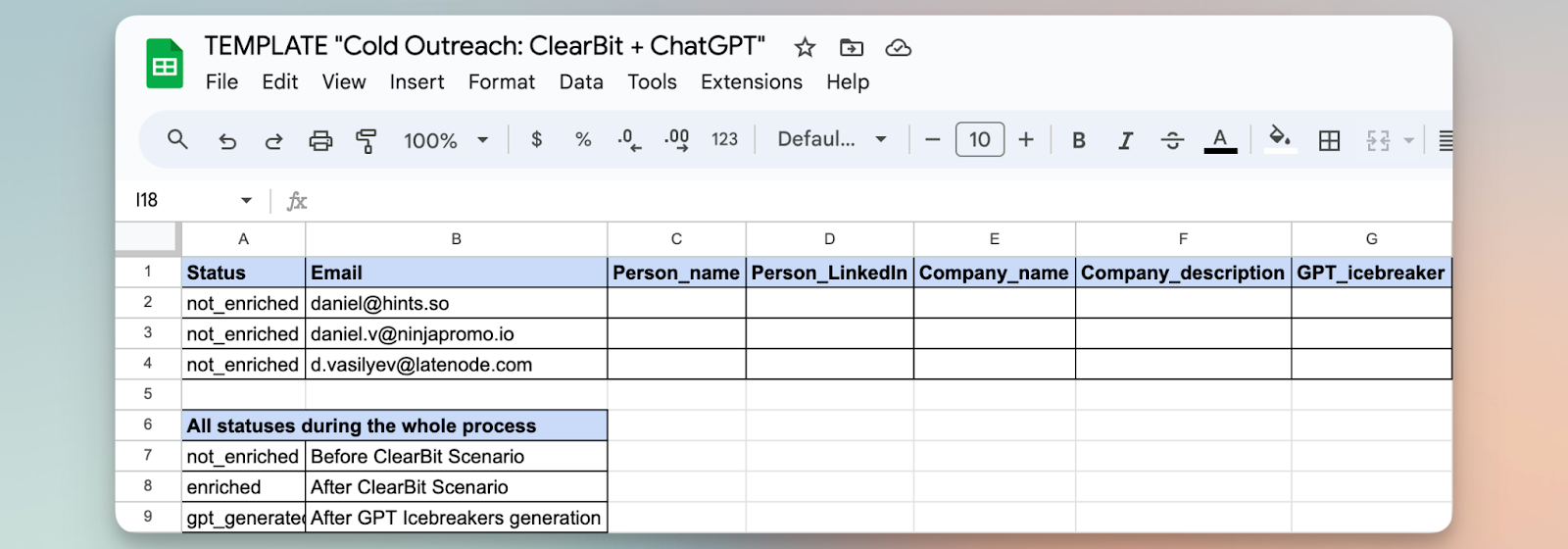Open the zoom level 100% dropdown
The width and height of the screenshot is (1568, 549).
coord(445,140)
